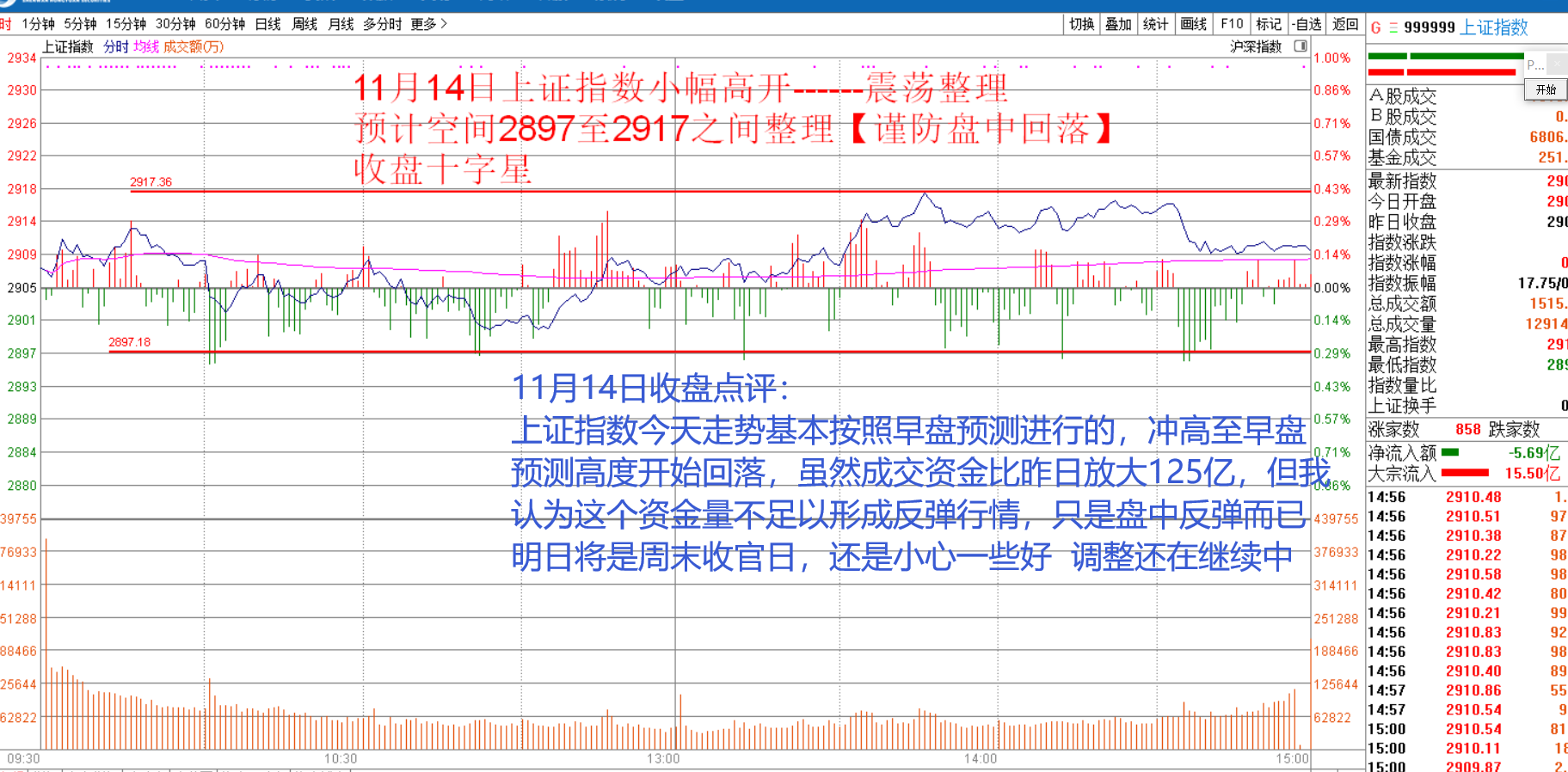Screen dimensions: 1568x772
Task: Click the 999999 stock code
Action: coord(1430,28)
